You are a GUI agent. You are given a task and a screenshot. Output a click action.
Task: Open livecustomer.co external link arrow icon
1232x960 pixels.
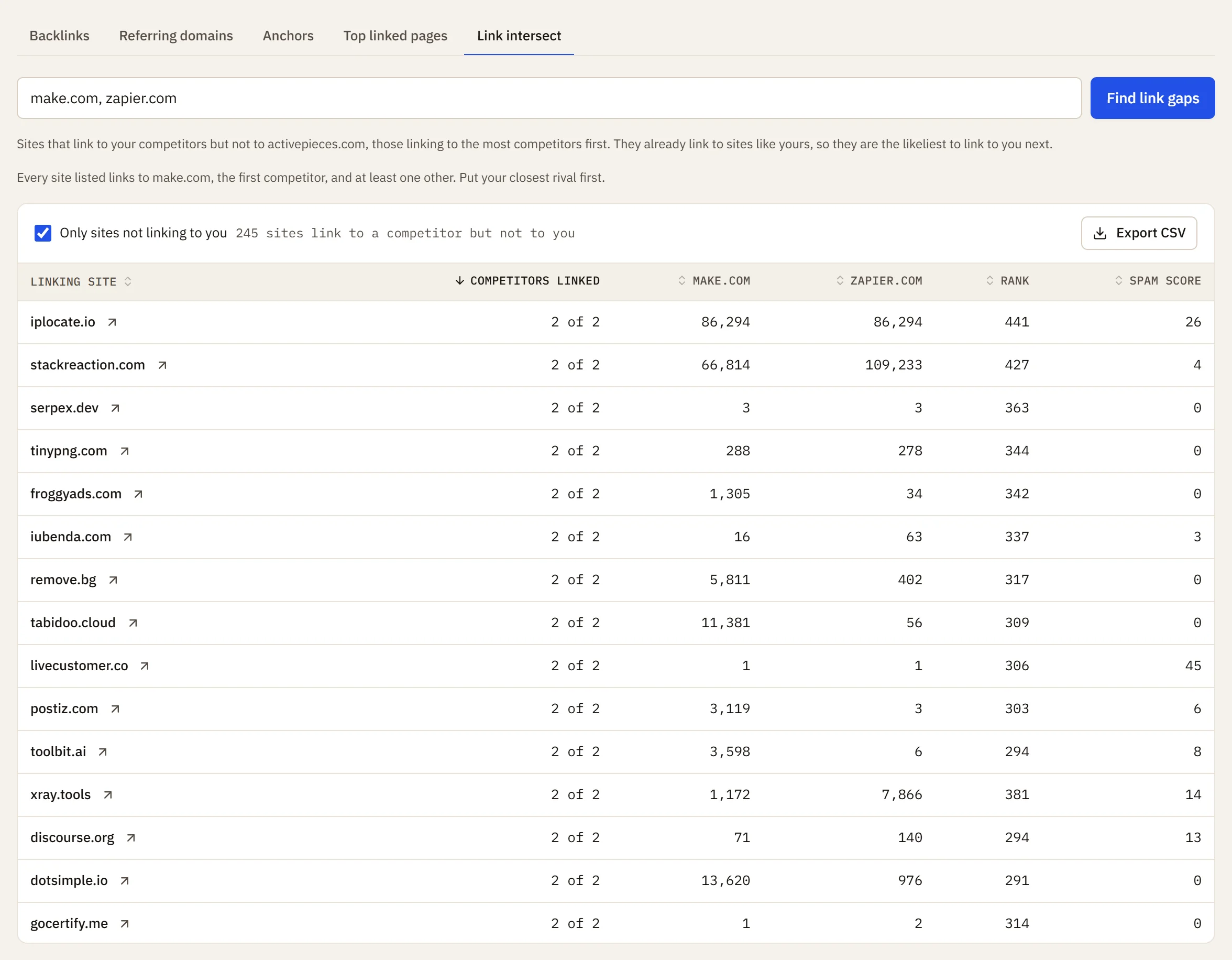(x=145, y=666)
